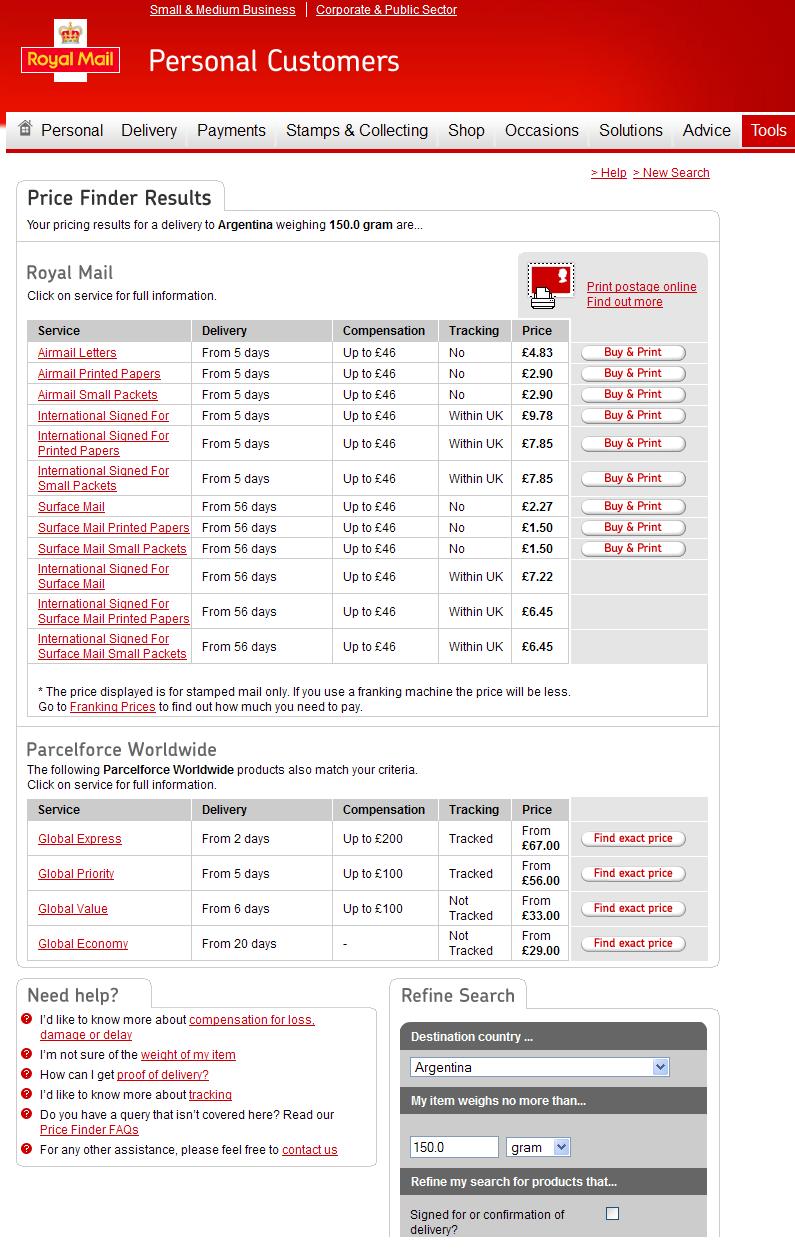Open the Payments nav tab

point(231,131)
